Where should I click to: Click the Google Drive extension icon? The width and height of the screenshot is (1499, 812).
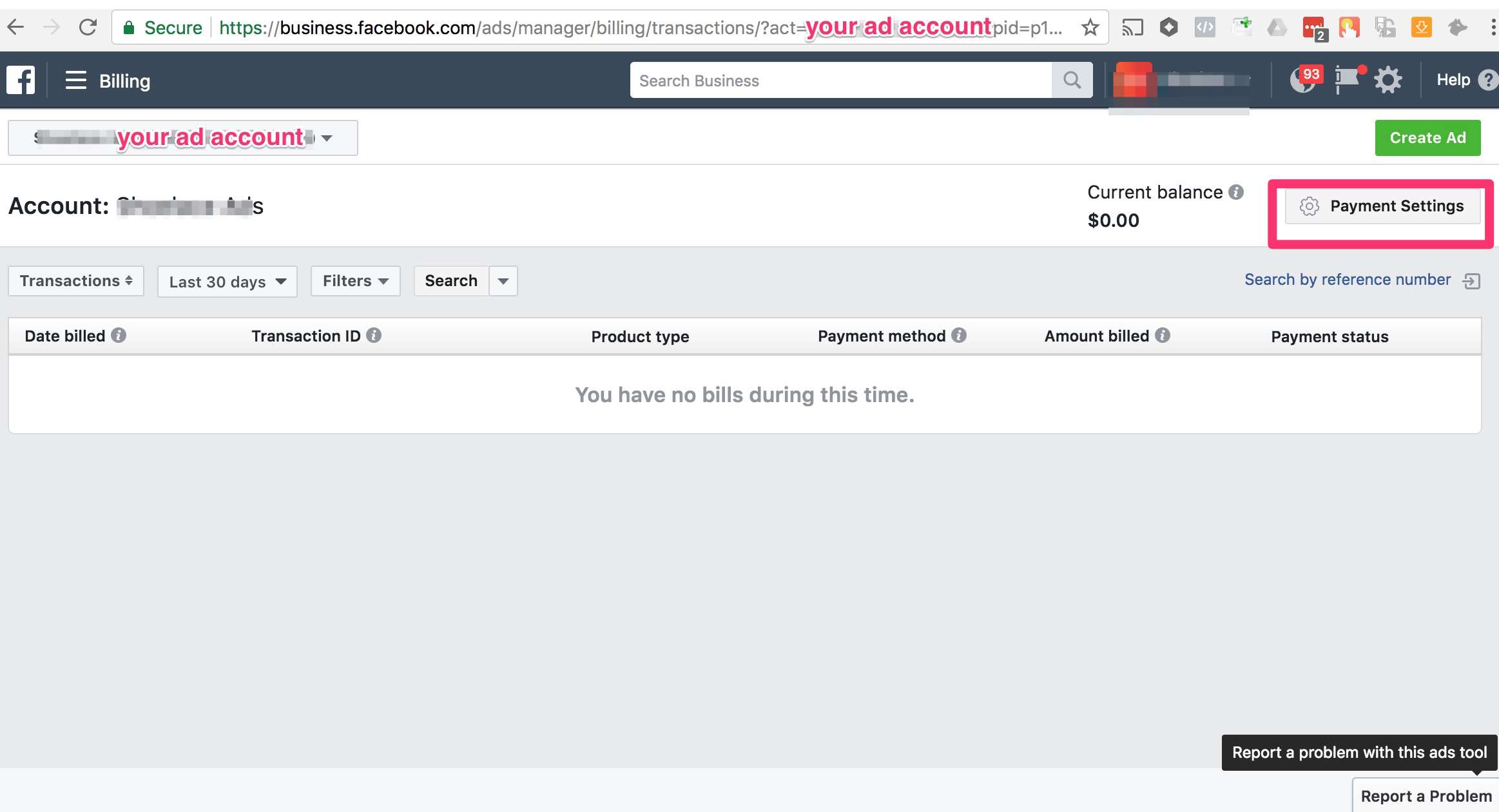(1277, 27)
